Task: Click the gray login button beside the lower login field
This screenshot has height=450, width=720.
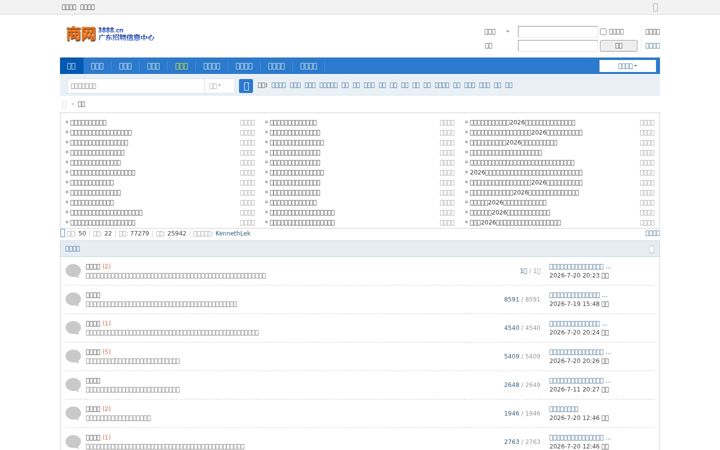Action: (x=619, y=46)
